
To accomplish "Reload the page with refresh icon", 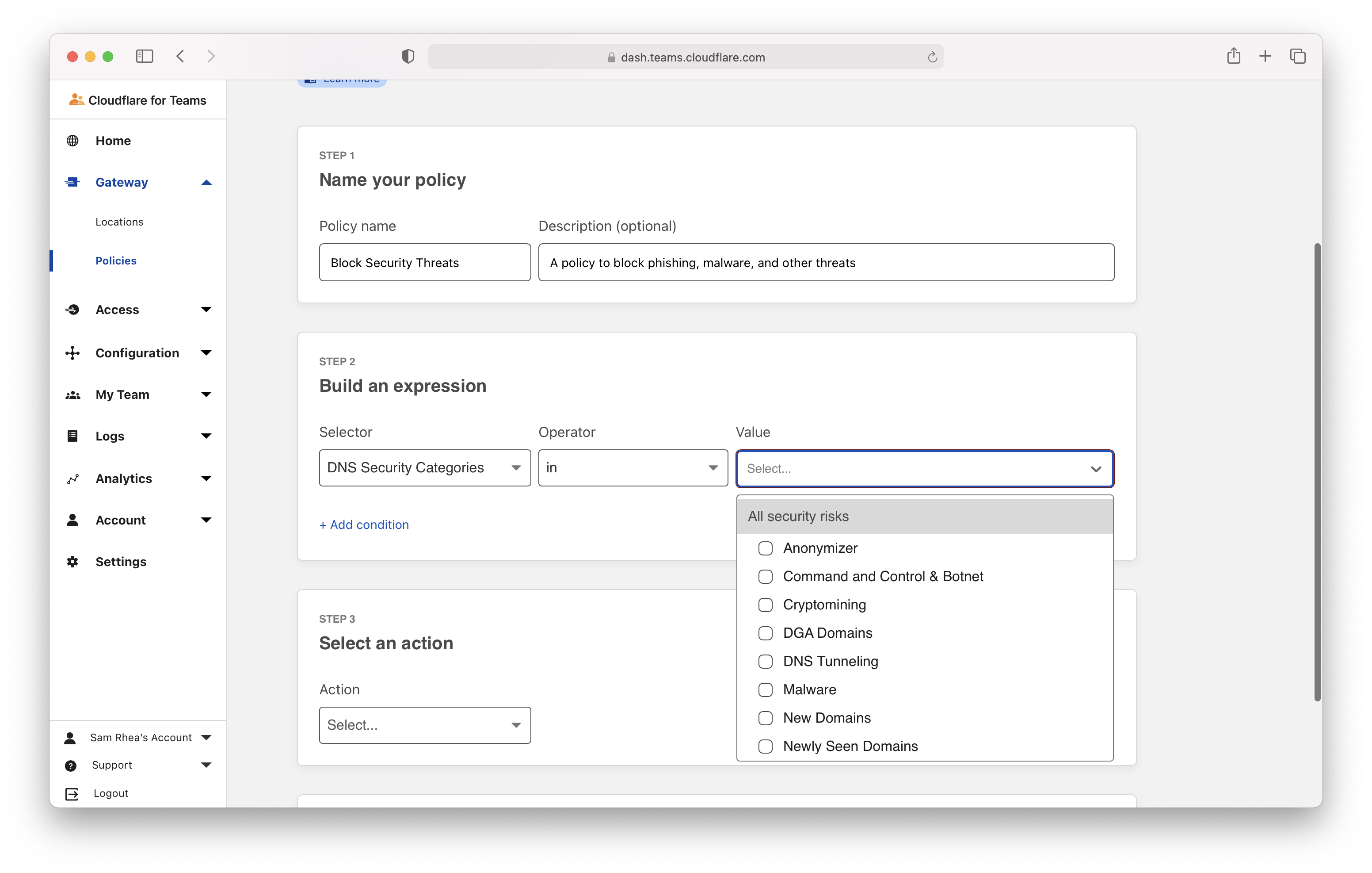I will [x=932, y=57].
